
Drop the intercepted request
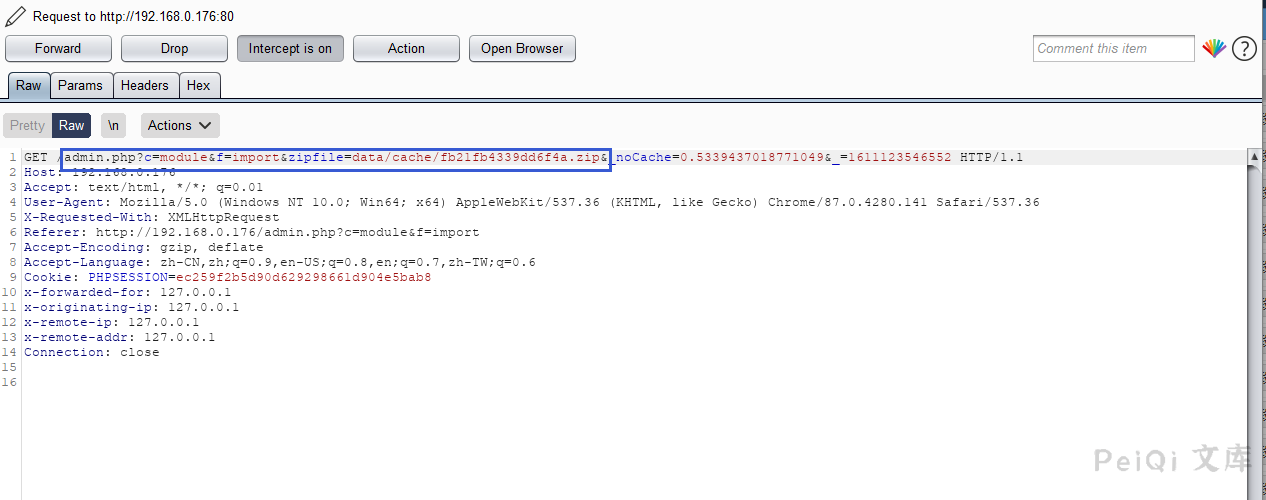pyautogui.click(x=174, y=48)
